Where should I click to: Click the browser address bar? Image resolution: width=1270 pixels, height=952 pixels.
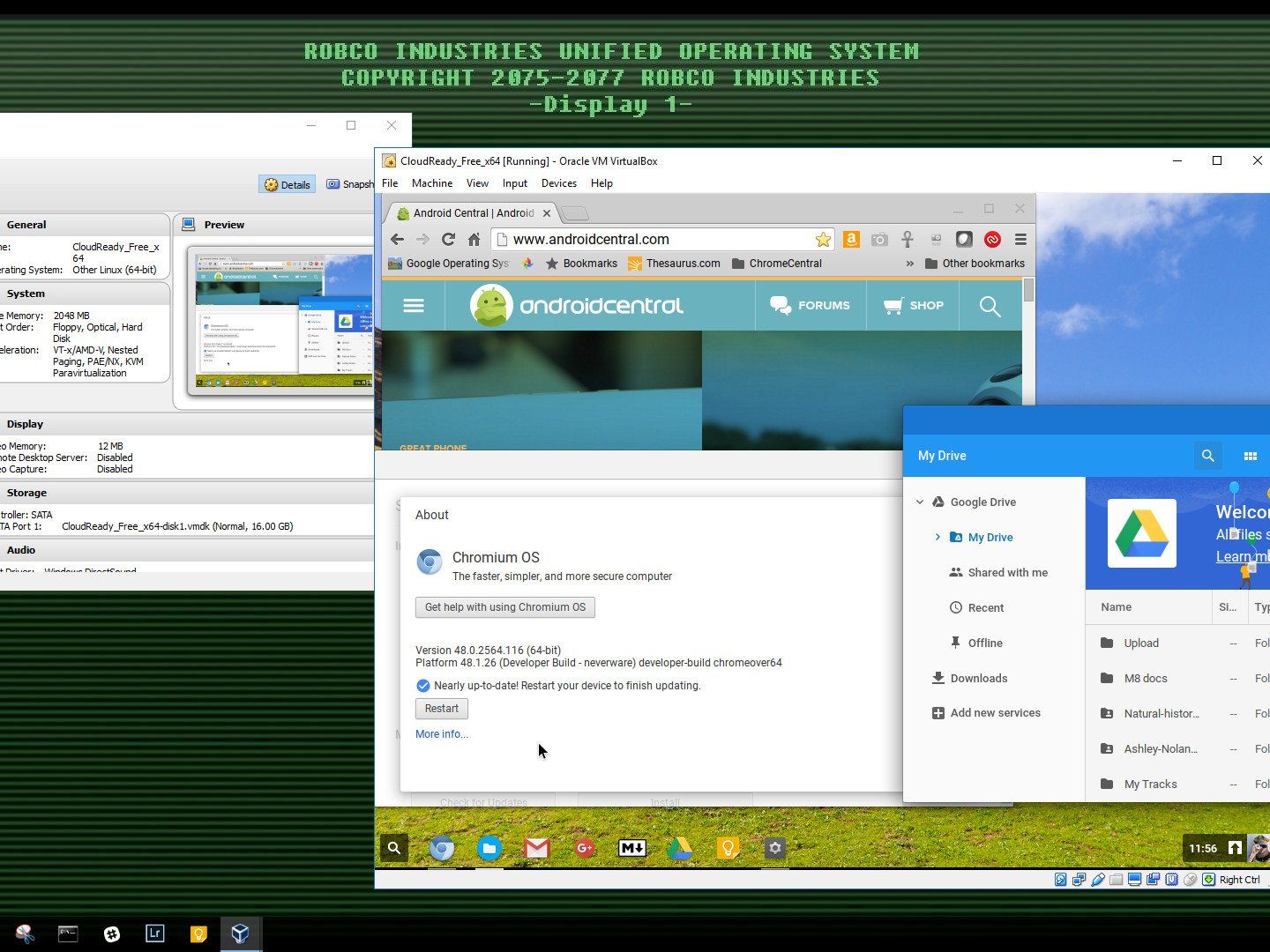coord(653,239)
